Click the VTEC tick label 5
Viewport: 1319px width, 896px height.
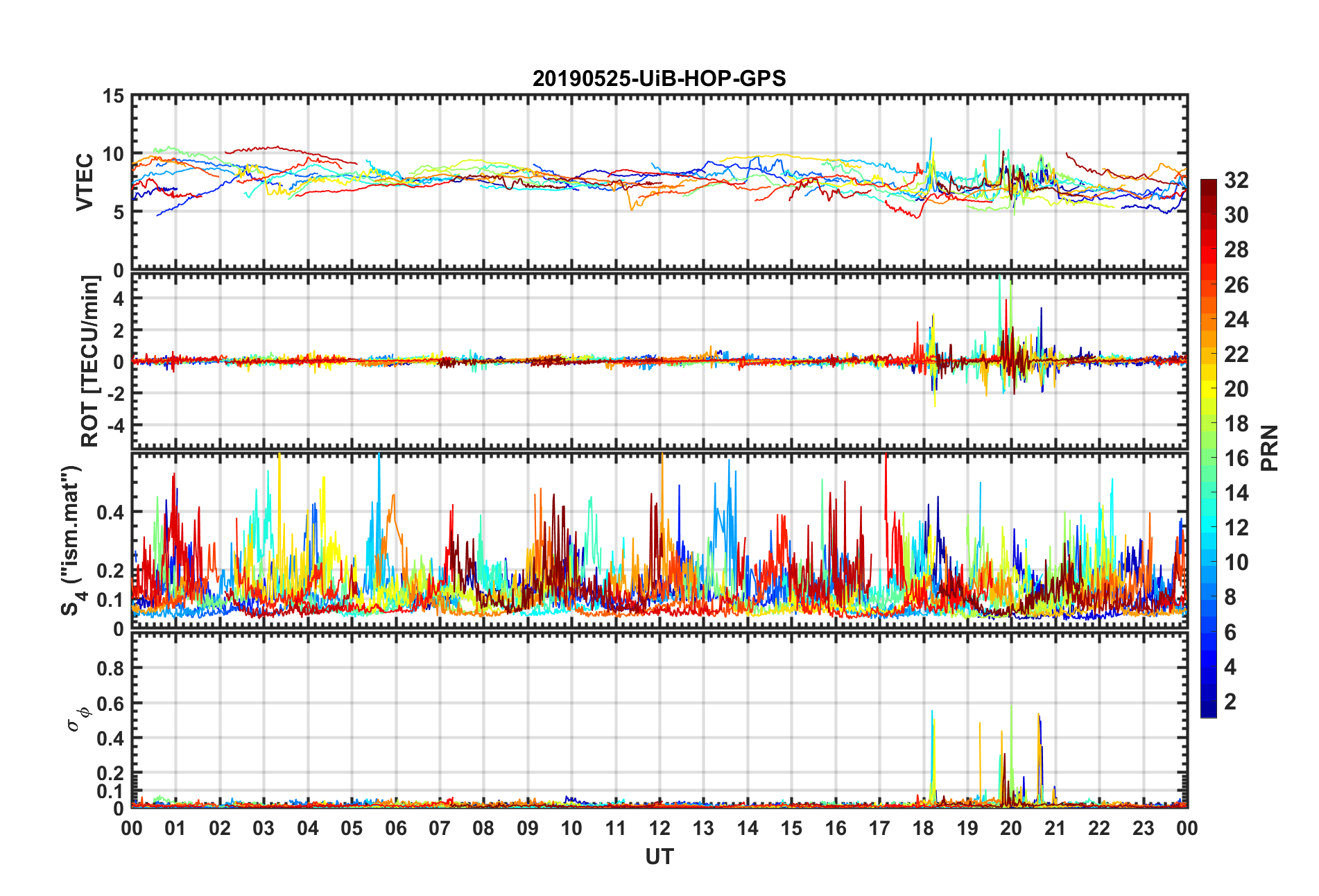pos(119,212)
